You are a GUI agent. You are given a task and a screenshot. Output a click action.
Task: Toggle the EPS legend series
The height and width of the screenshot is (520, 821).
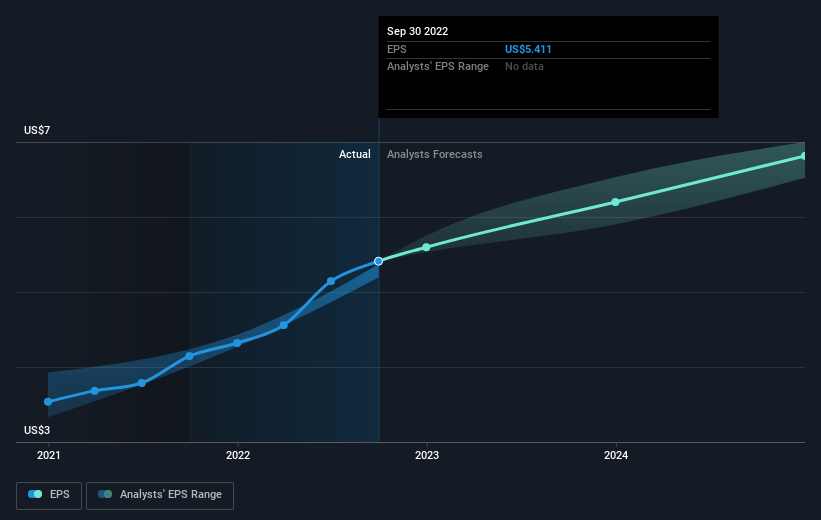pos(49,495)
